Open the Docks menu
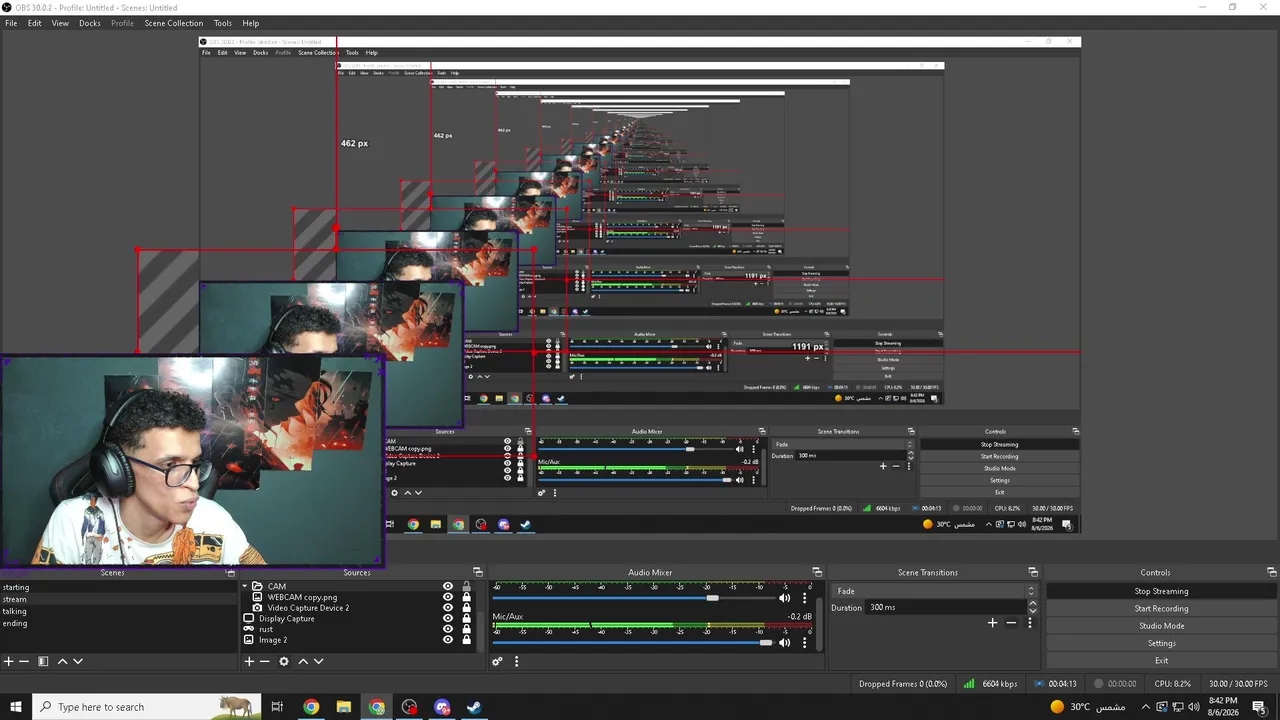The height and width of the screenshot is (720, 1280). (x=90, y=23)
